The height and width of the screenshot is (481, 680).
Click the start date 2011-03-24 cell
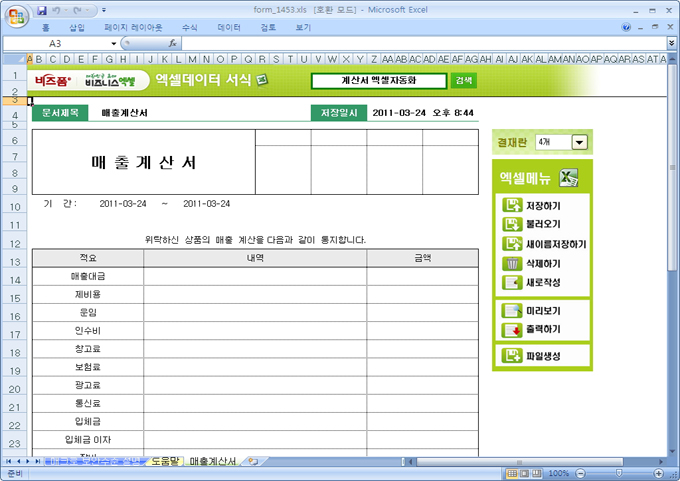pyautogui.click(x=123, y=204)
